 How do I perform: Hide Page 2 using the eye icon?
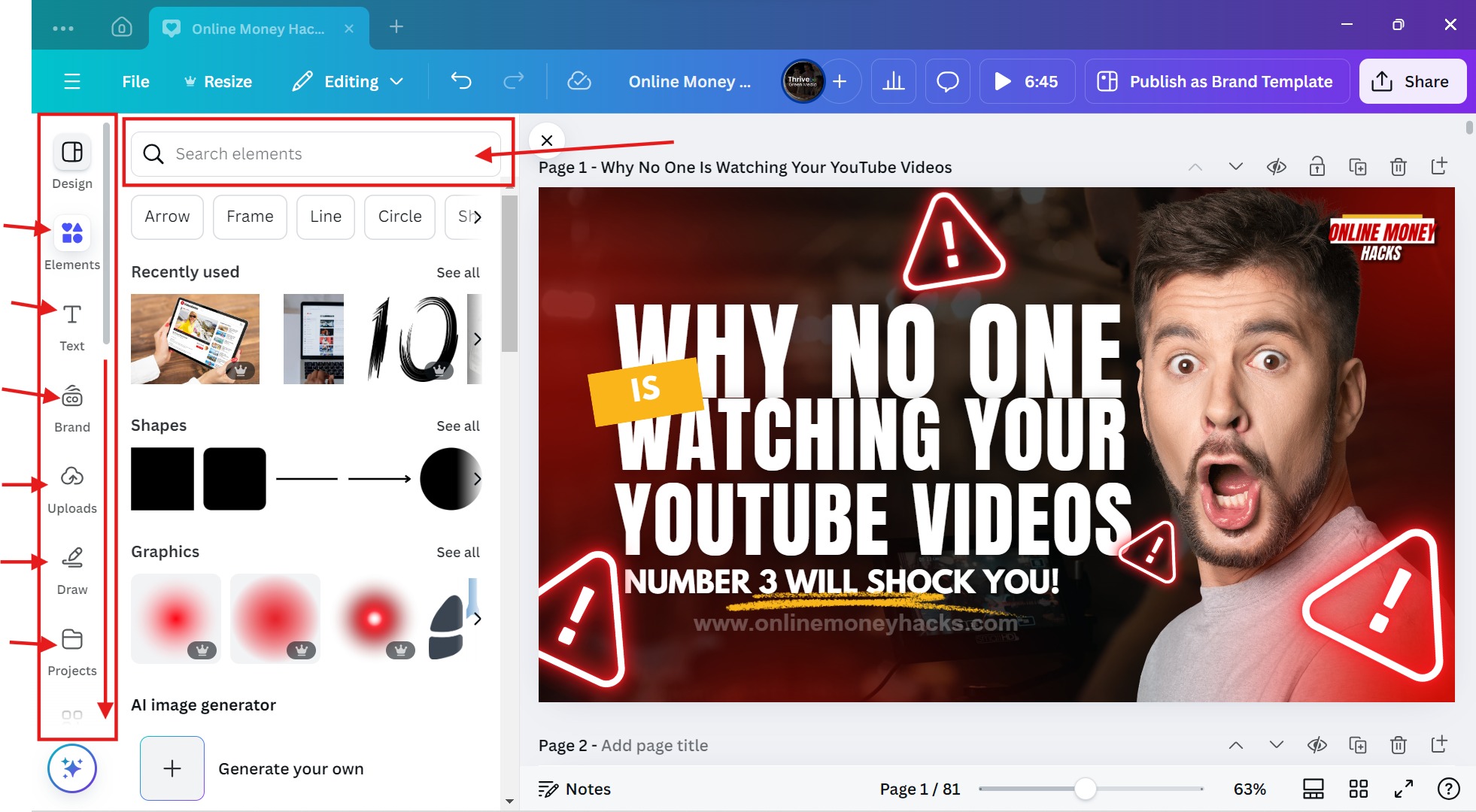click(1317, 745)
